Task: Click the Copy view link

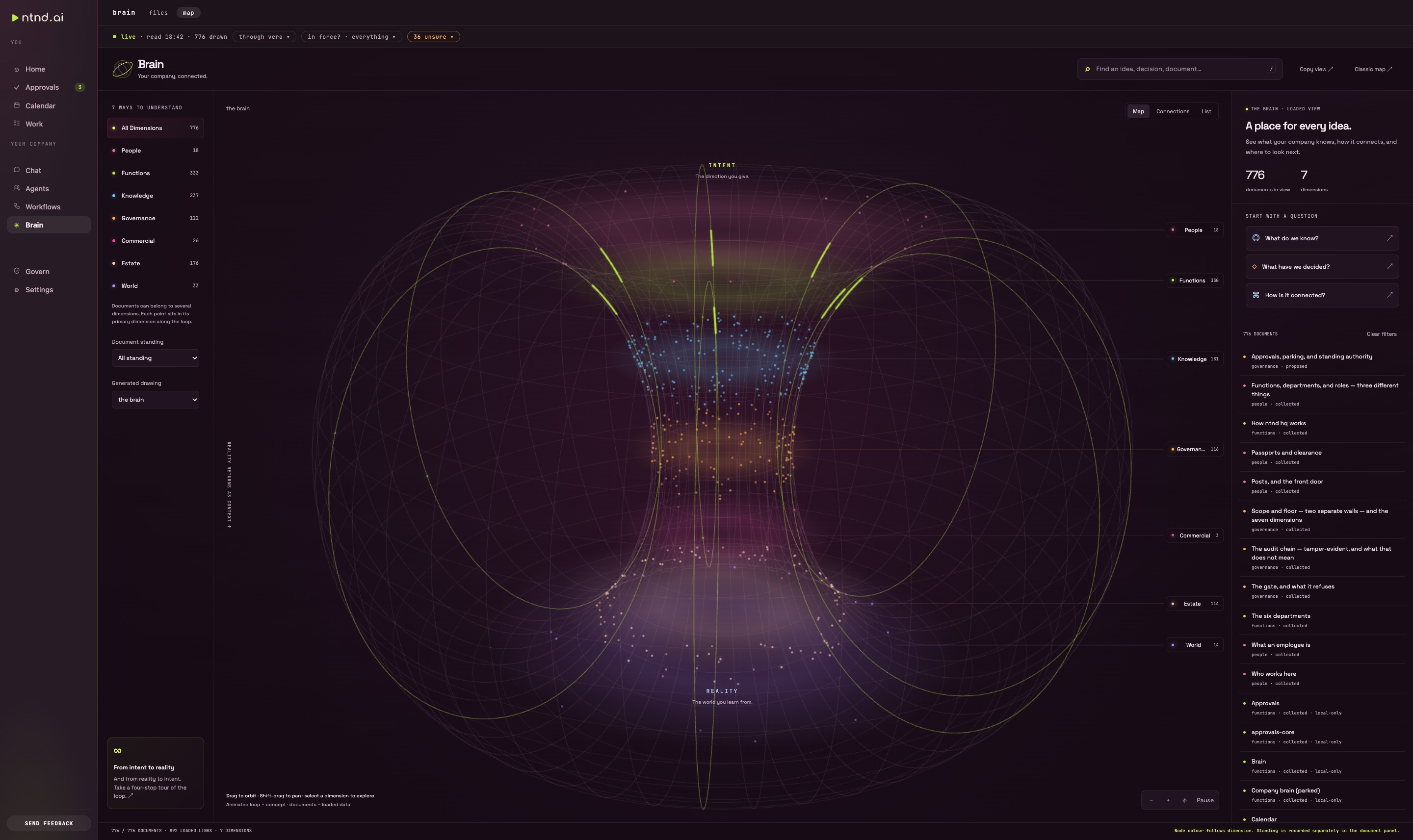Action: pos(1316,69)
